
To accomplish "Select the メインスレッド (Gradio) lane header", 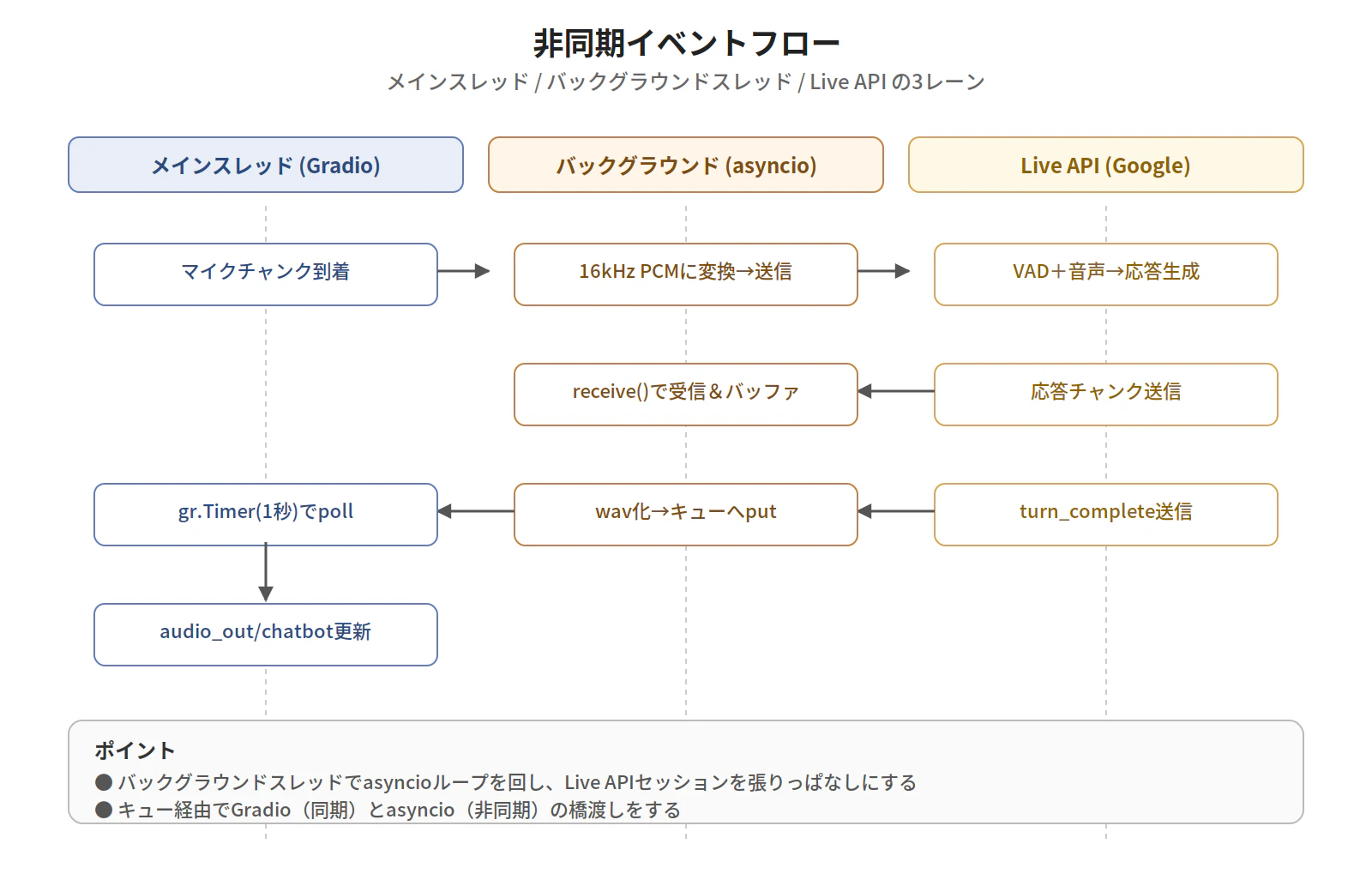I will pos(266,165).
